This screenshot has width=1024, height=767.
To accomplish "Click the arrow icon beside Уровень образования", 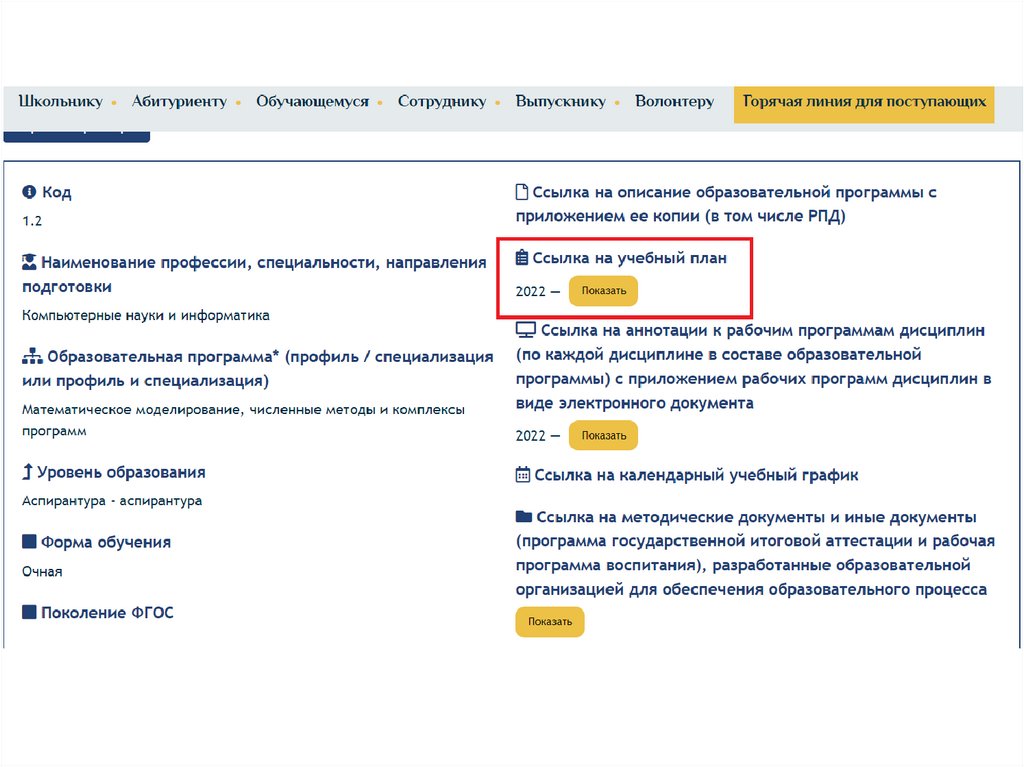I will (27, 472).
